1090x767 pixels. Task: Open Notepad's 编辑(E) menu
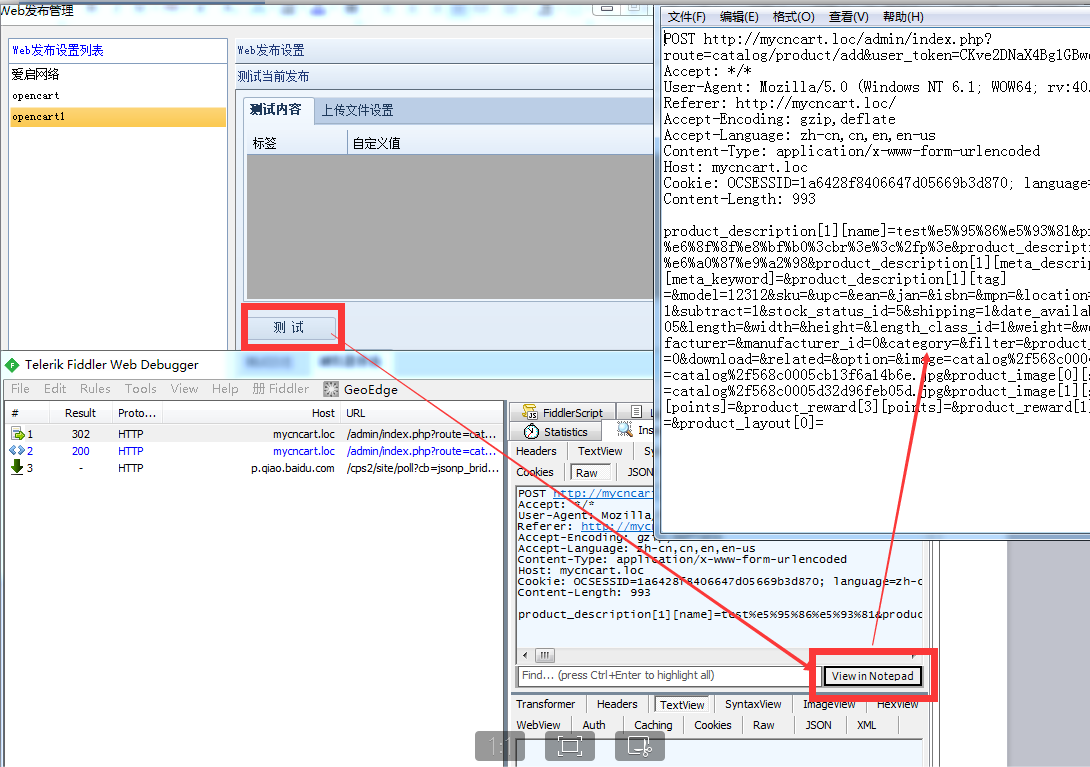tap(739, 17)
